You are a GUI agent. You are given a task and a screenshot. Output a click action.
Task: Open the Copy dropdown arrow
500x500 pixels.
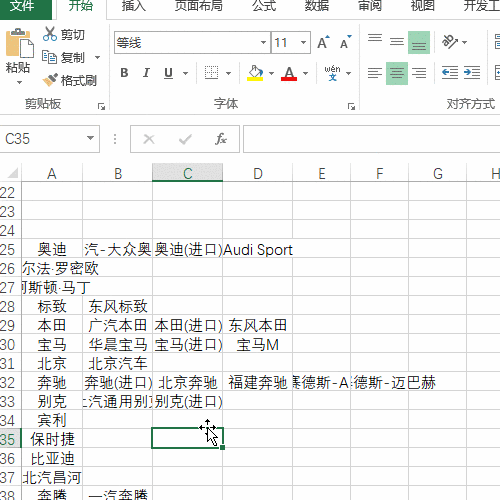(97, 58)
